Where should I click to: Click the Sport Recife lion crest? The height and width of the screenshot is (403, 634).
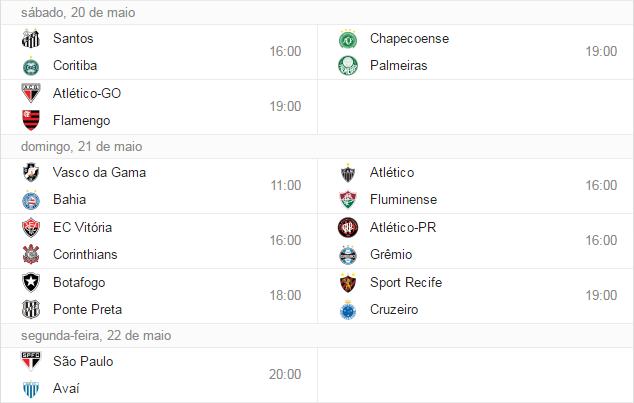click(348, 283)
